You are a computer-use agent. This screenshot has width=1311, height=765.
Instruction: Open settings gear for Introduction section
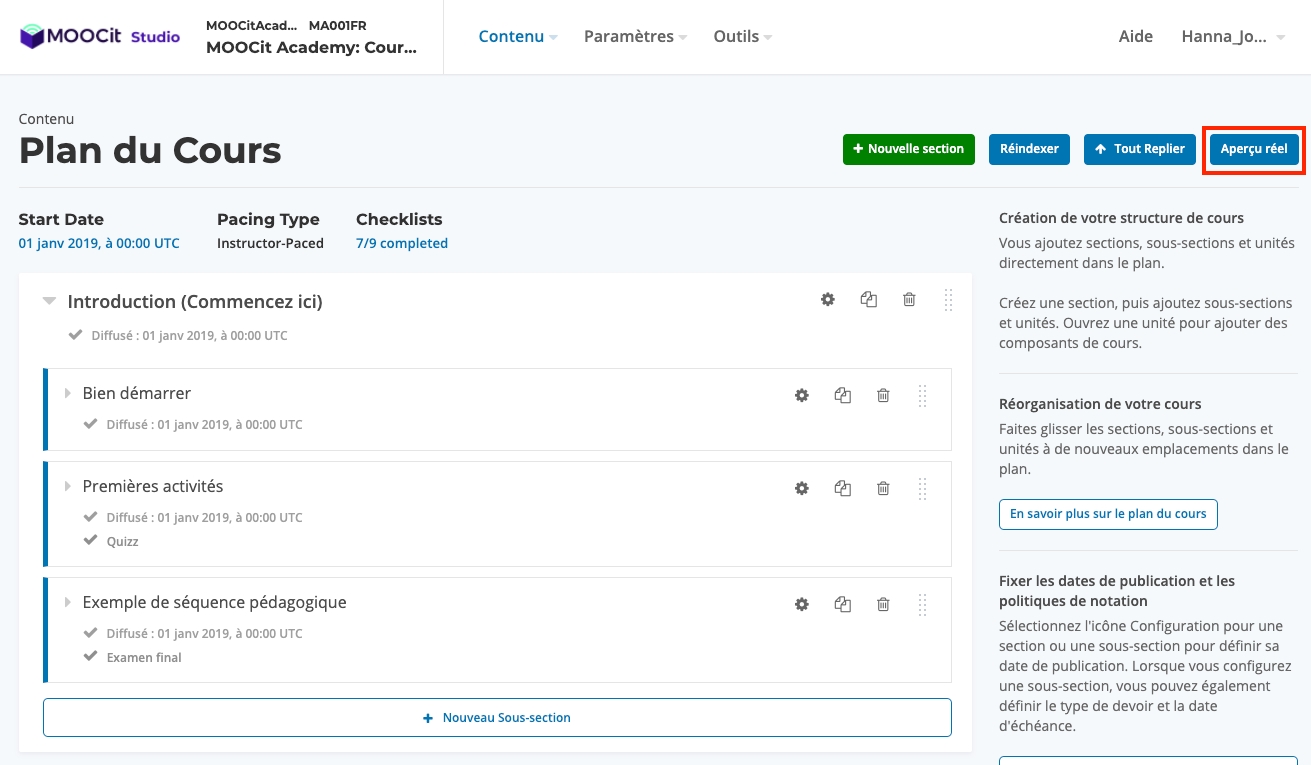pos(828,299)
